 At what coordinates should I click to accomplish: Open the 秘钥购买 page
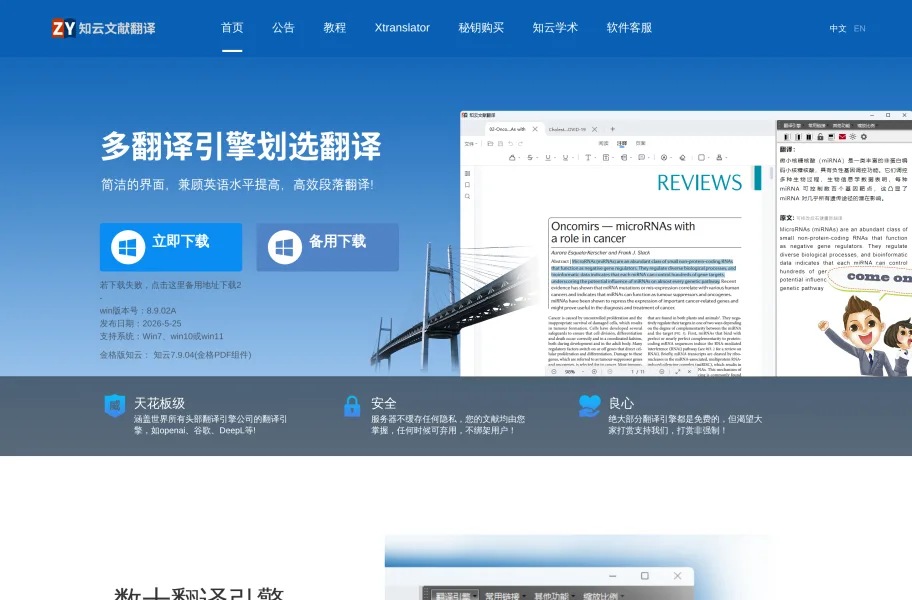click(x=481, y=28)
